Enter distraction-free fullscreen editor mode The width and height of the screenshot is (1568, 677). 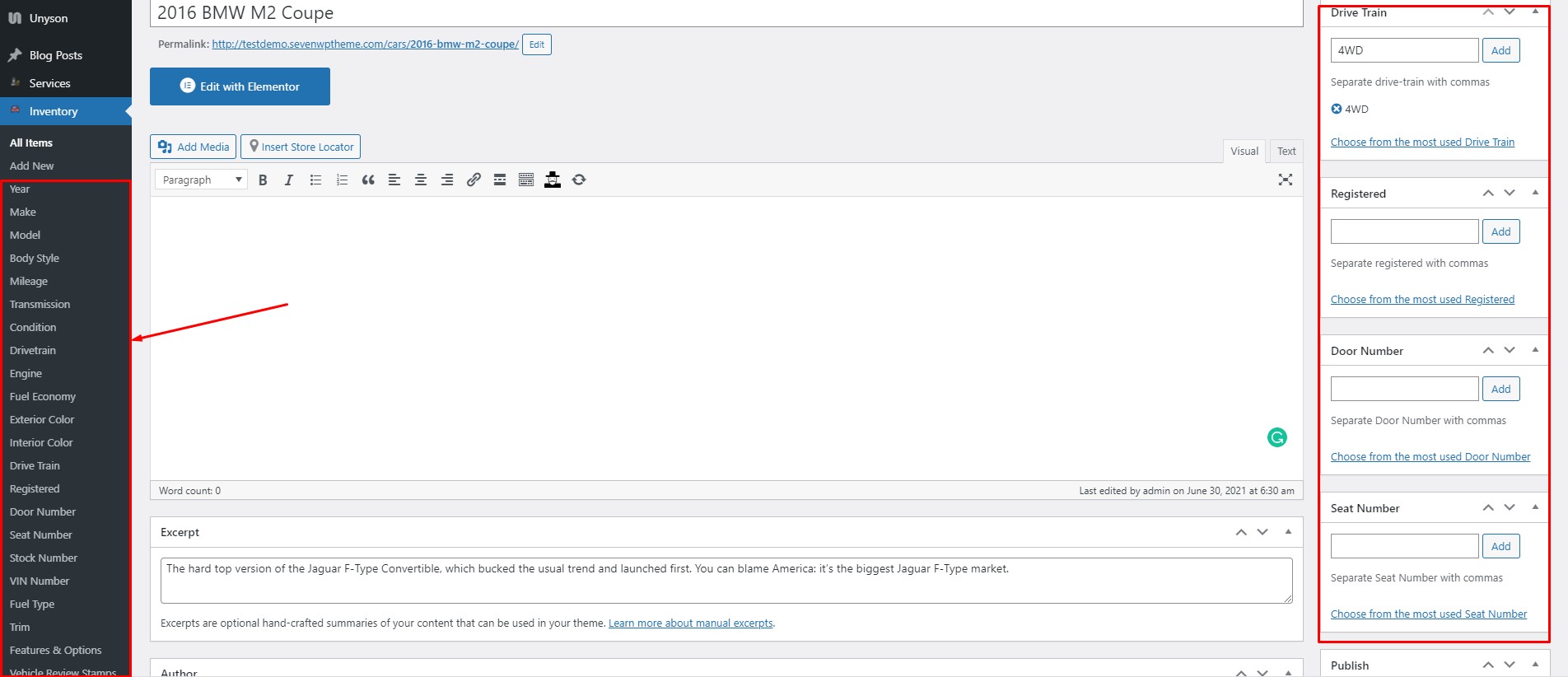click(x=1285, y=180)
